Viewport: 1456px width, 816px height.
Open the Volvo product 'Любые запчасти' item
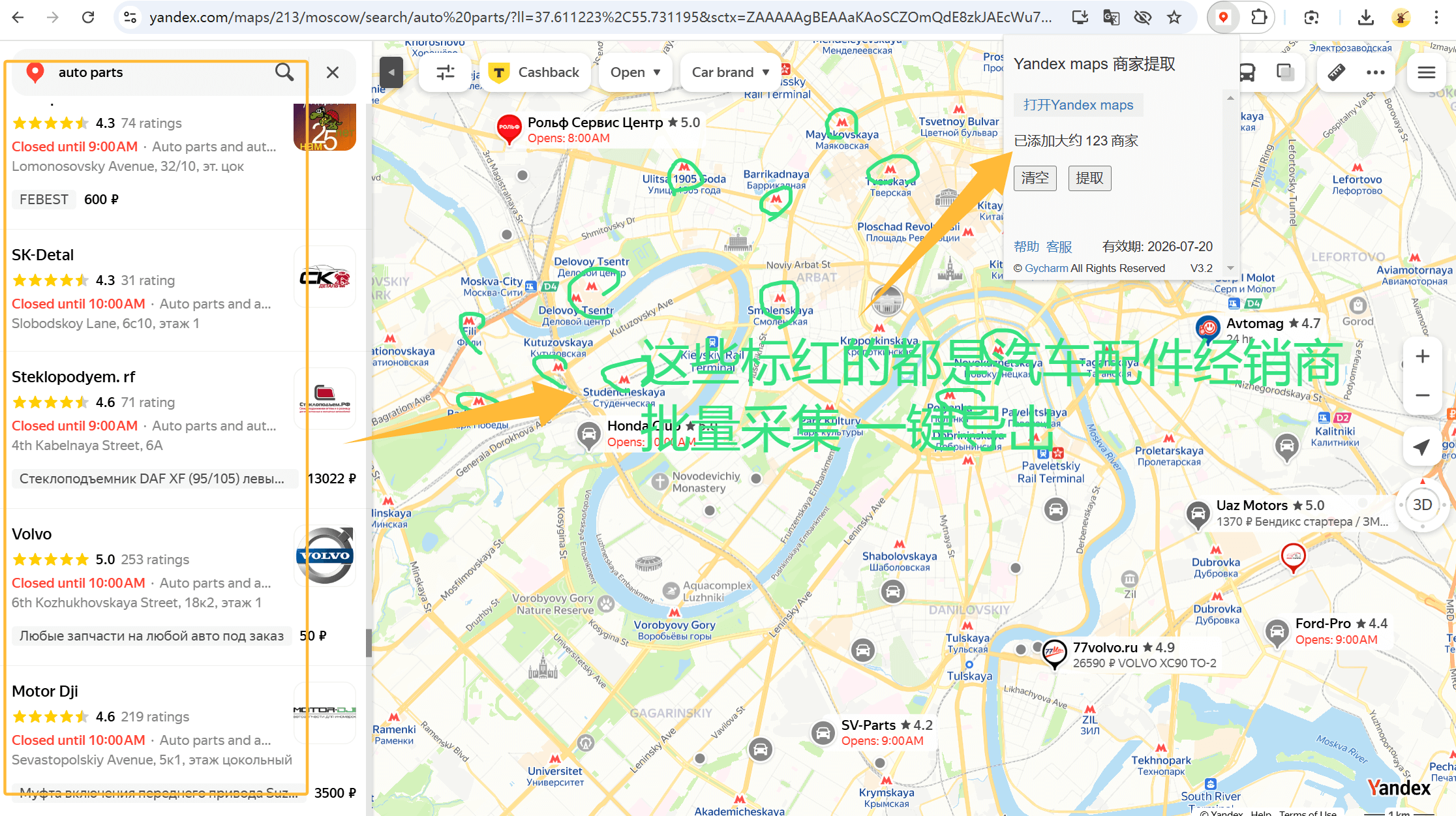[x=151, y=636]
